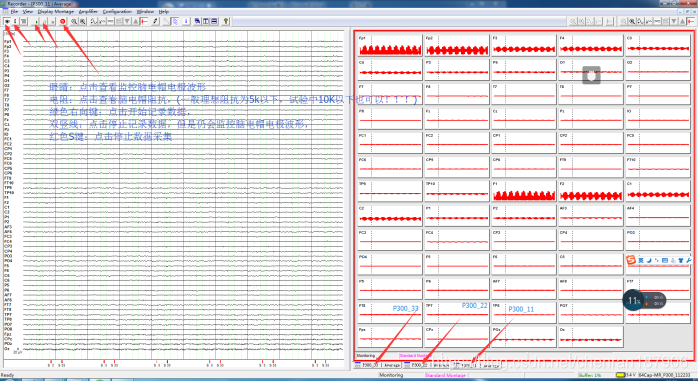Click the pencil annotation icon
Image resolution: width=698 pixels, height=381 pixels.
(x=155, y=21)
